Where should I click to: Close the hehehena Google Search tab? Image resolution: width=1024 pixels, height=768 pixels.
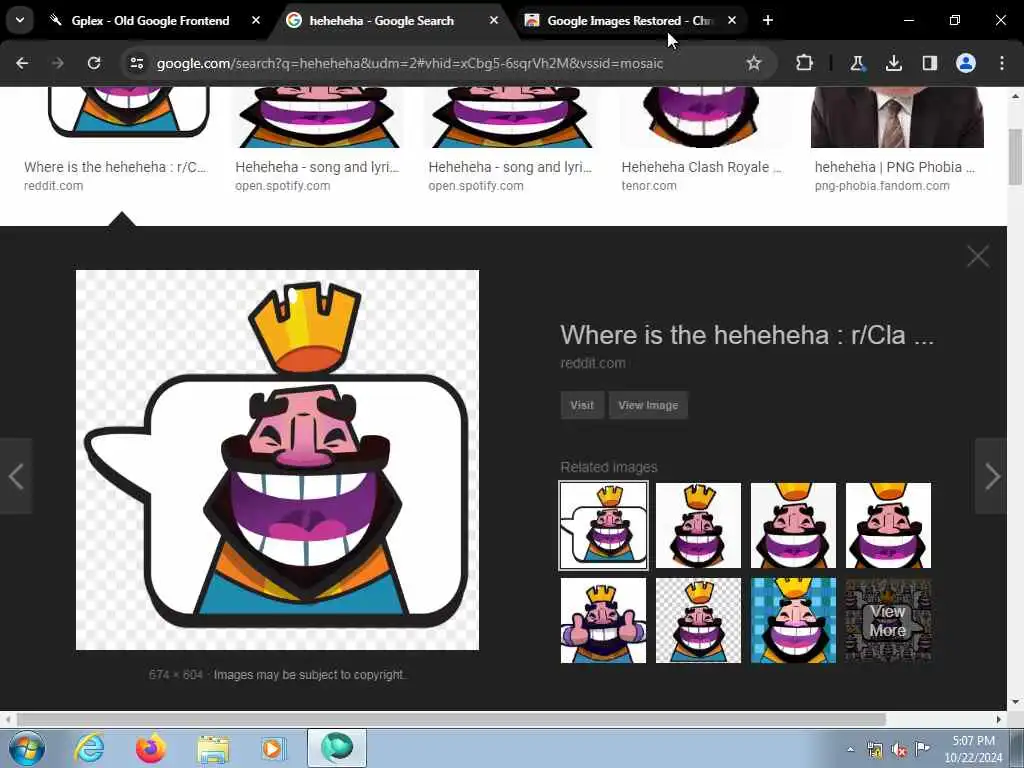494,21
